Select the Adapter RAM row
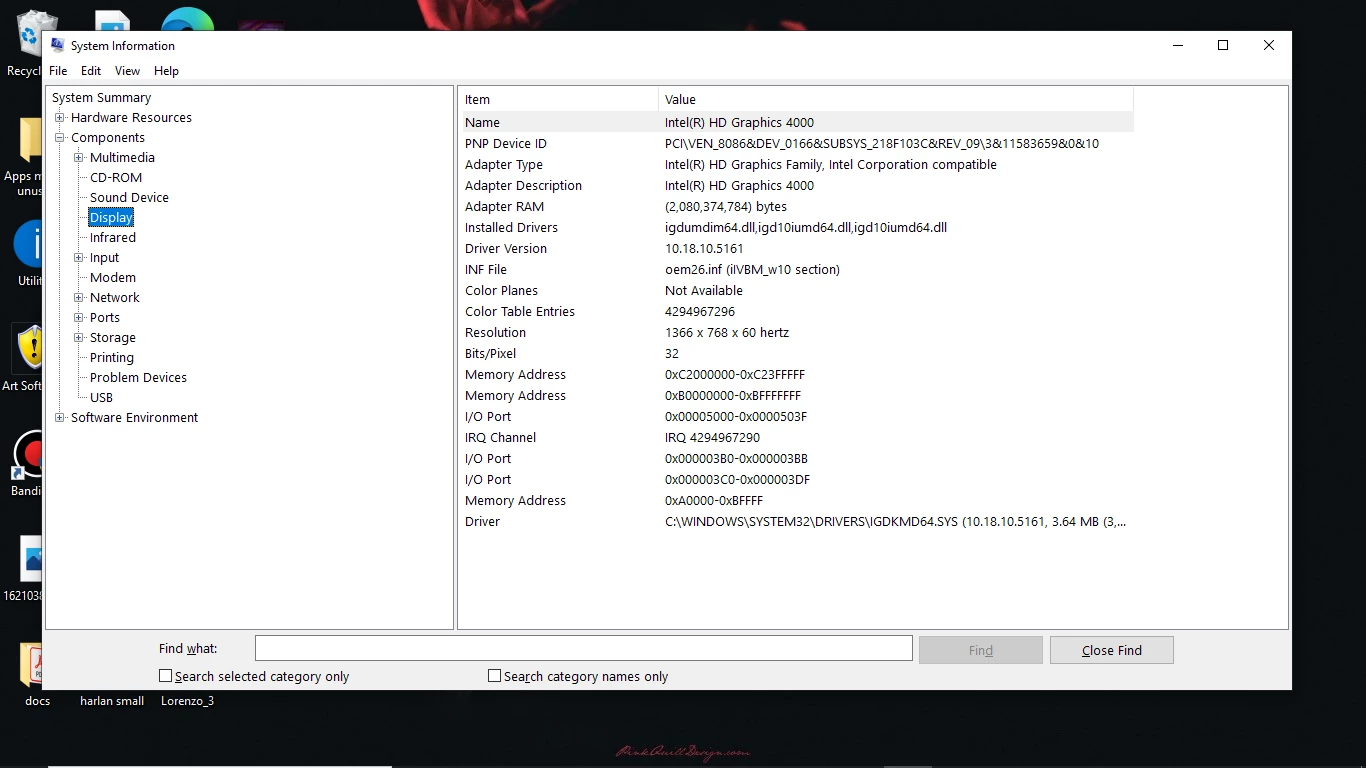Viewport: 1366px width, 768px height. point(796,206)
